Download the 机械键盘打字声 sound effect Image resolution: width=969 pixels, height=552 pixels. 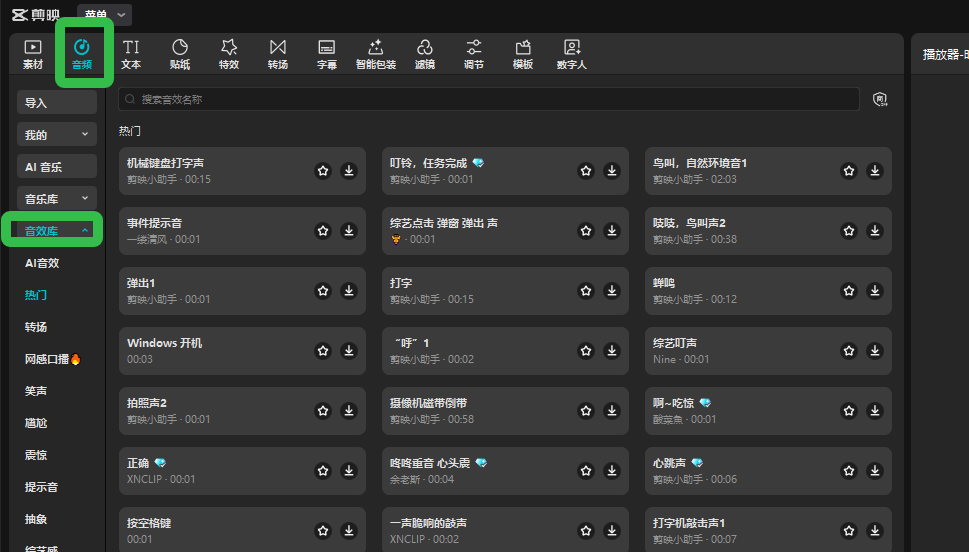coord(349,171)
